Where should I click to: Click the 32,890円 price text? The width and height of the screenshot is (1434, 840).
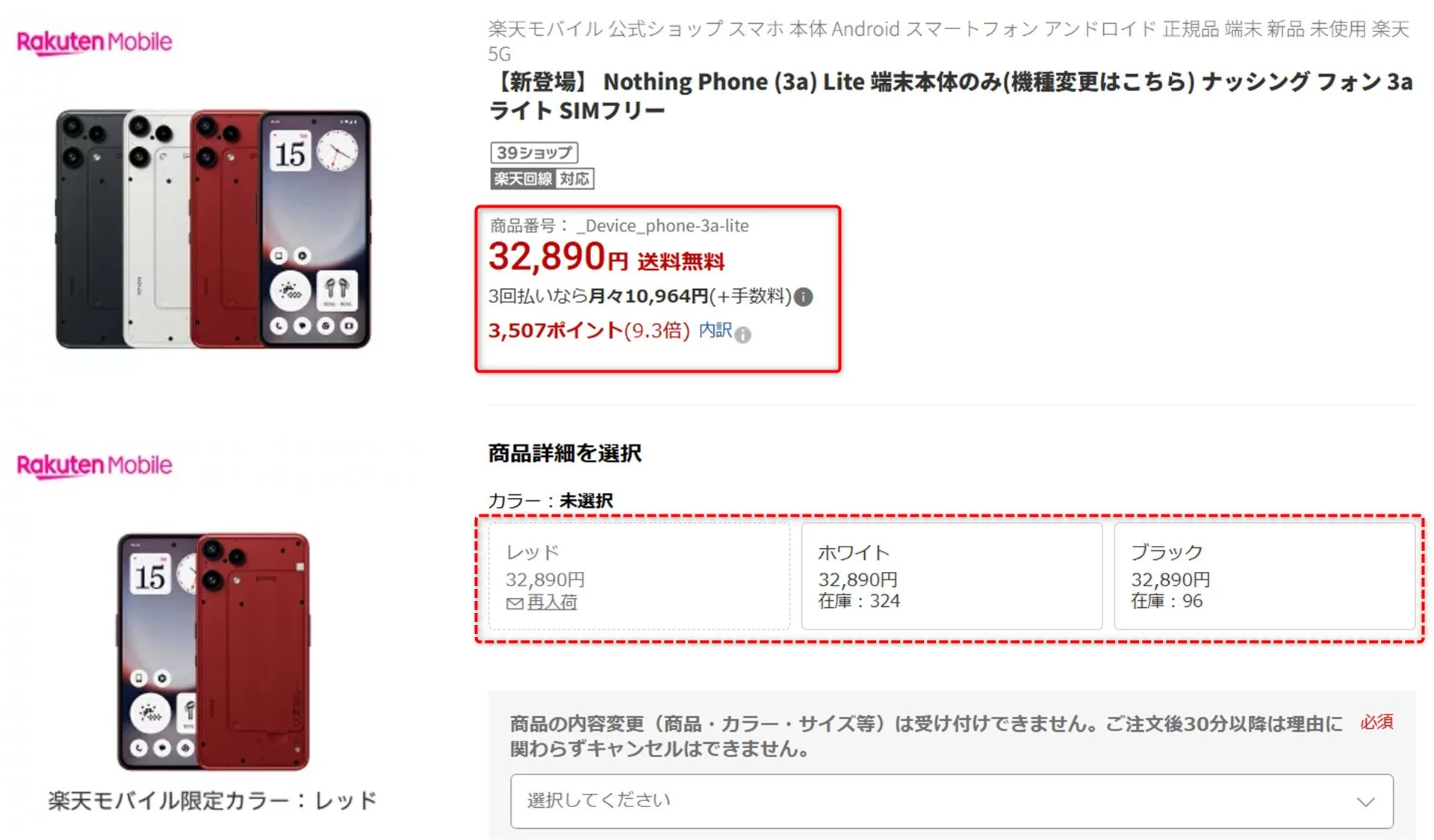click(x=558, y=258)
